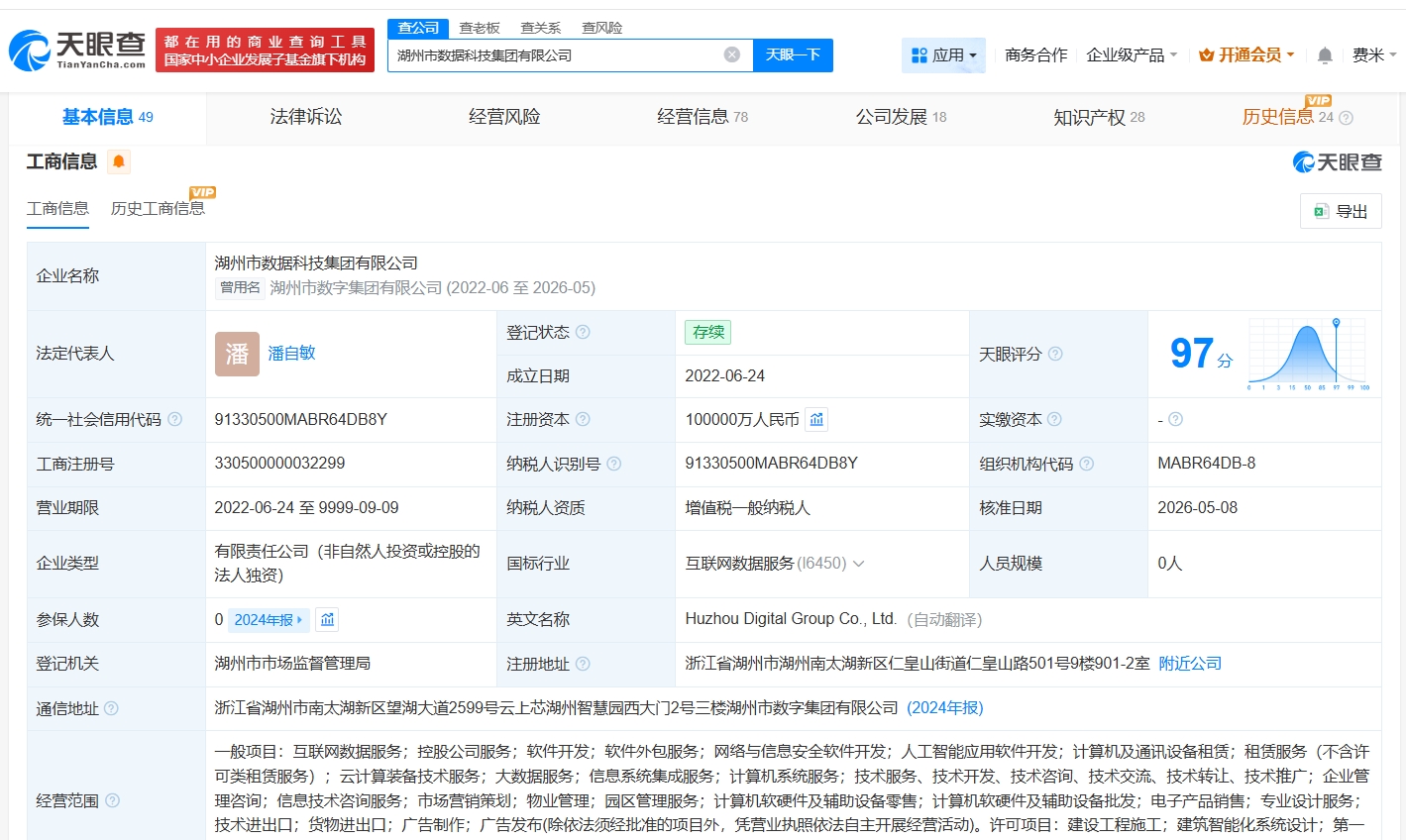
Task: Click the TianYanCha logo
Action: point(77,50)
